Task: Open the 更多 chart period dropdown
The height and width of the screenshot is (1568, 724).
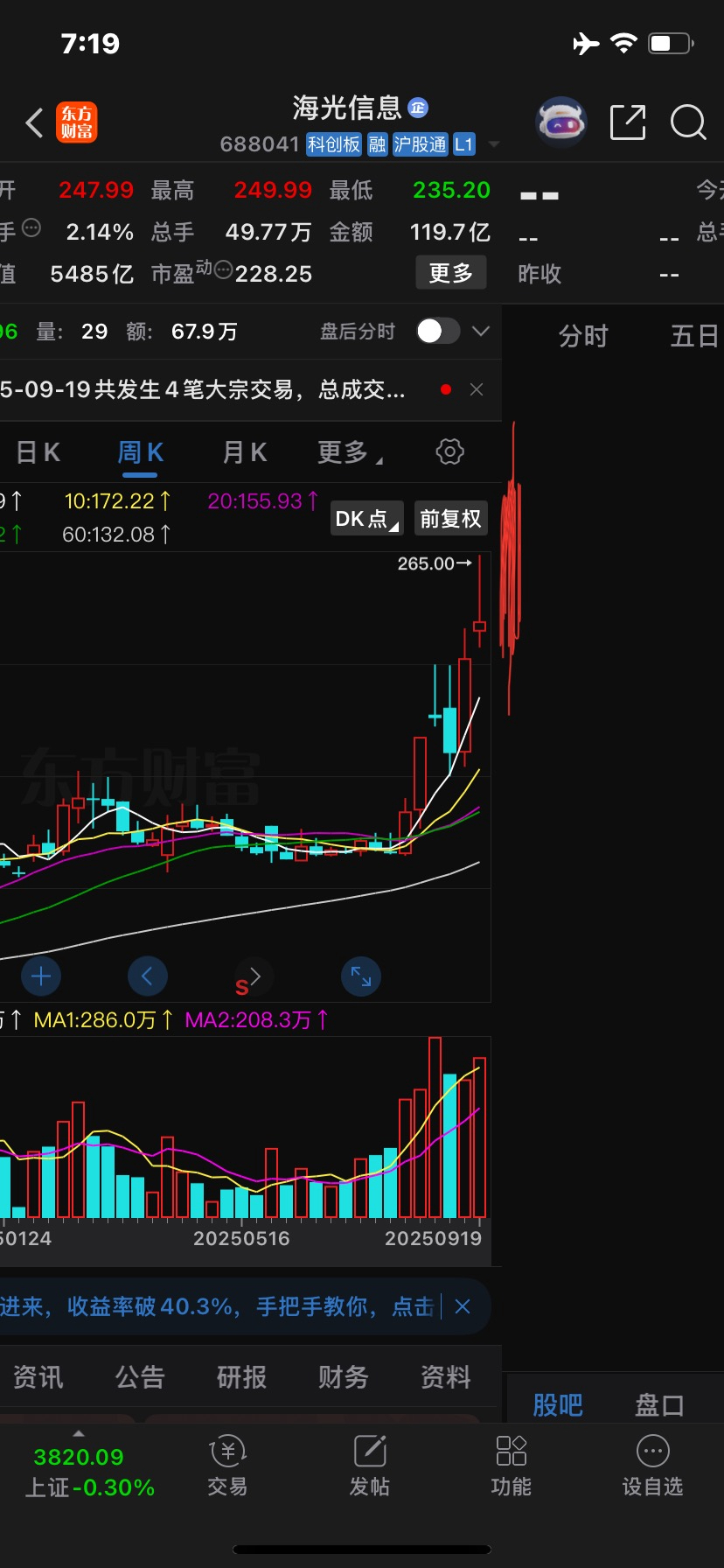Action: click(x=350, y=452)
